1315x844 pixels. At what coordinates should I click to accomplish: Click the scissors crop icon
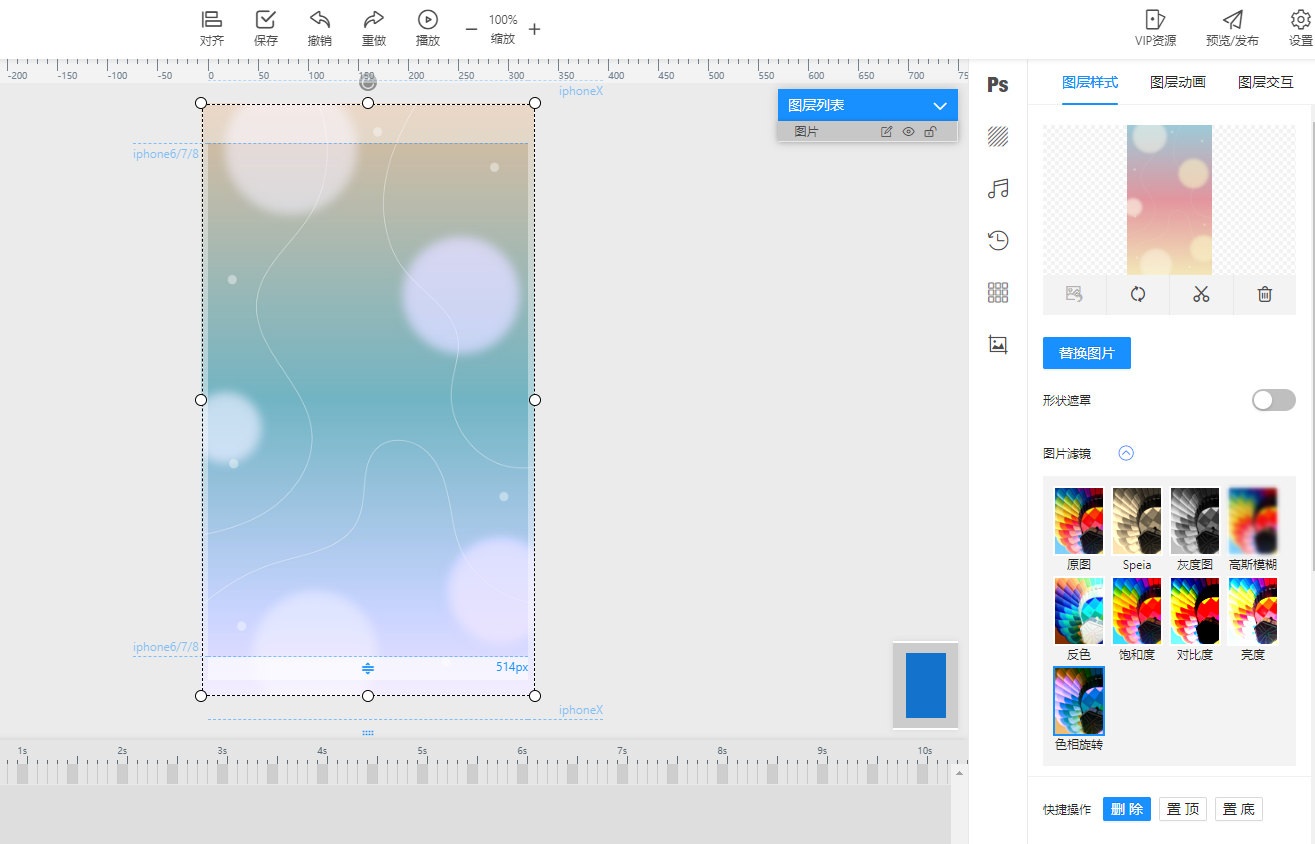(x=1201, y=294)
